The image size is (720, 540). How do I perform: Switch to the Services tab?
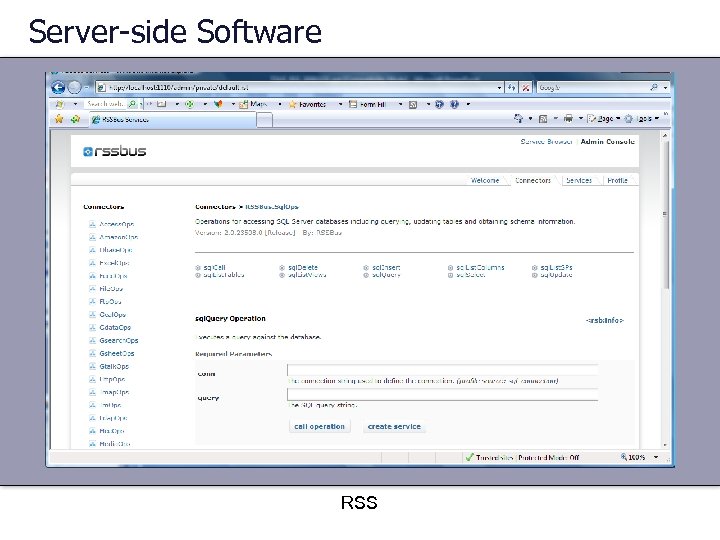point(579,180)
